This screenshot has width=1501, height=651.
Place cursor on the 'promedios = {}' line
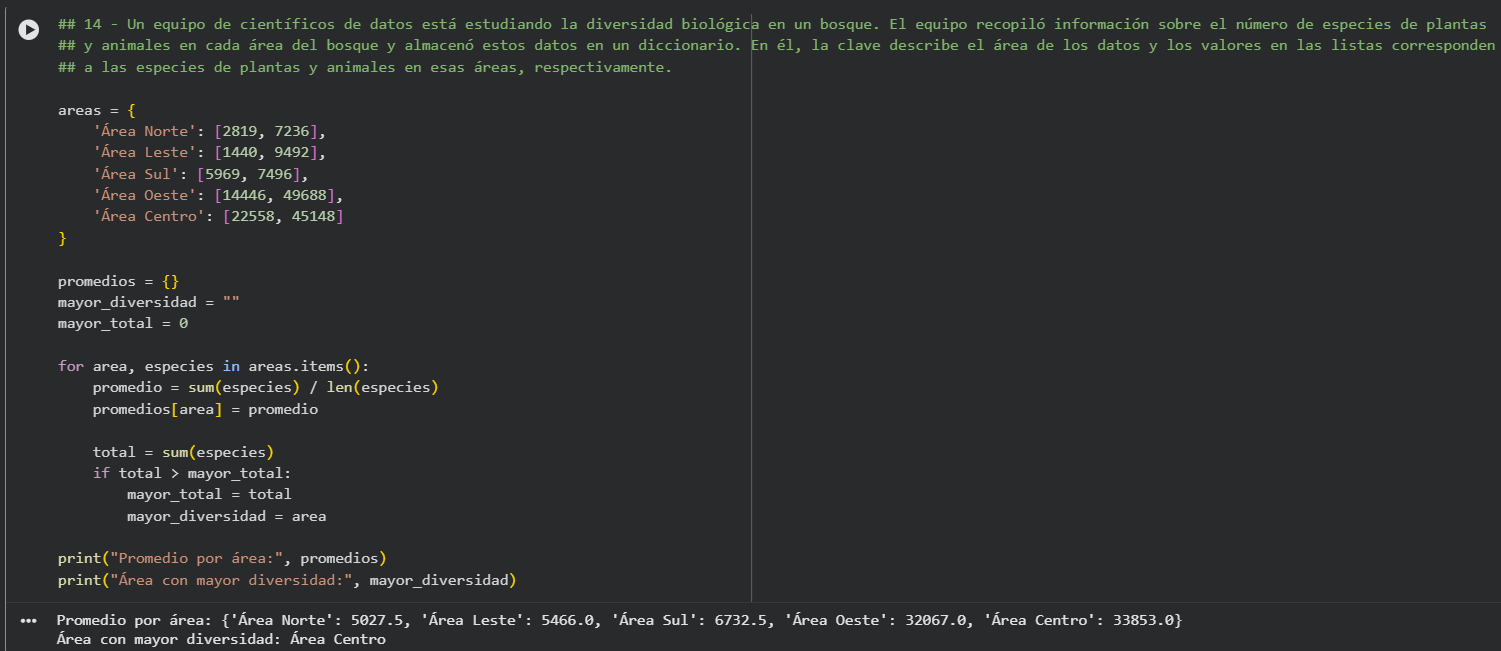(x=118, y=281)
